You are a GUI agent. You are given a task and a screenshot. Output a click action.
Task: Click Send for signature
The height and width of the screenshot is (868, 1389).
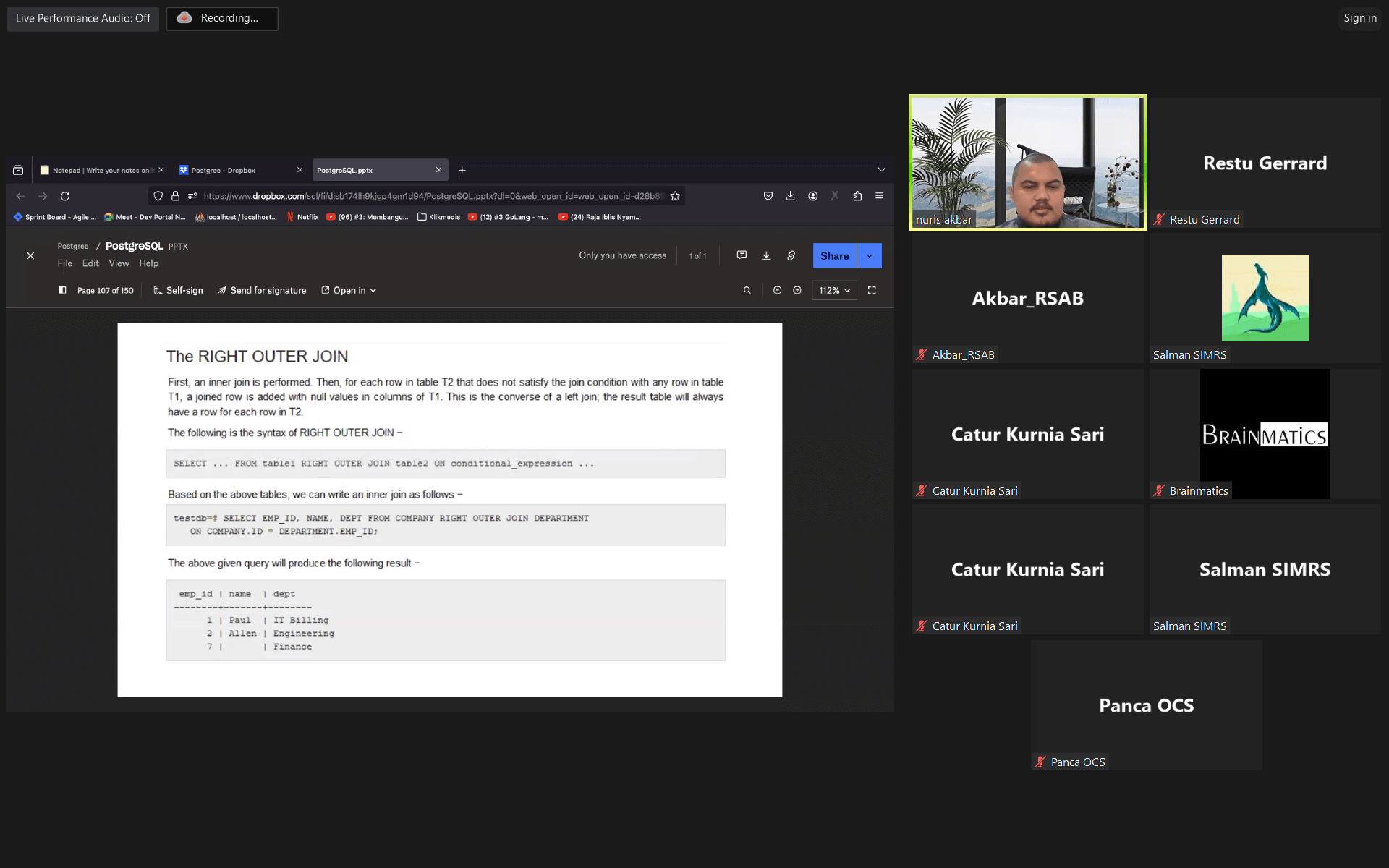[262, 290]
